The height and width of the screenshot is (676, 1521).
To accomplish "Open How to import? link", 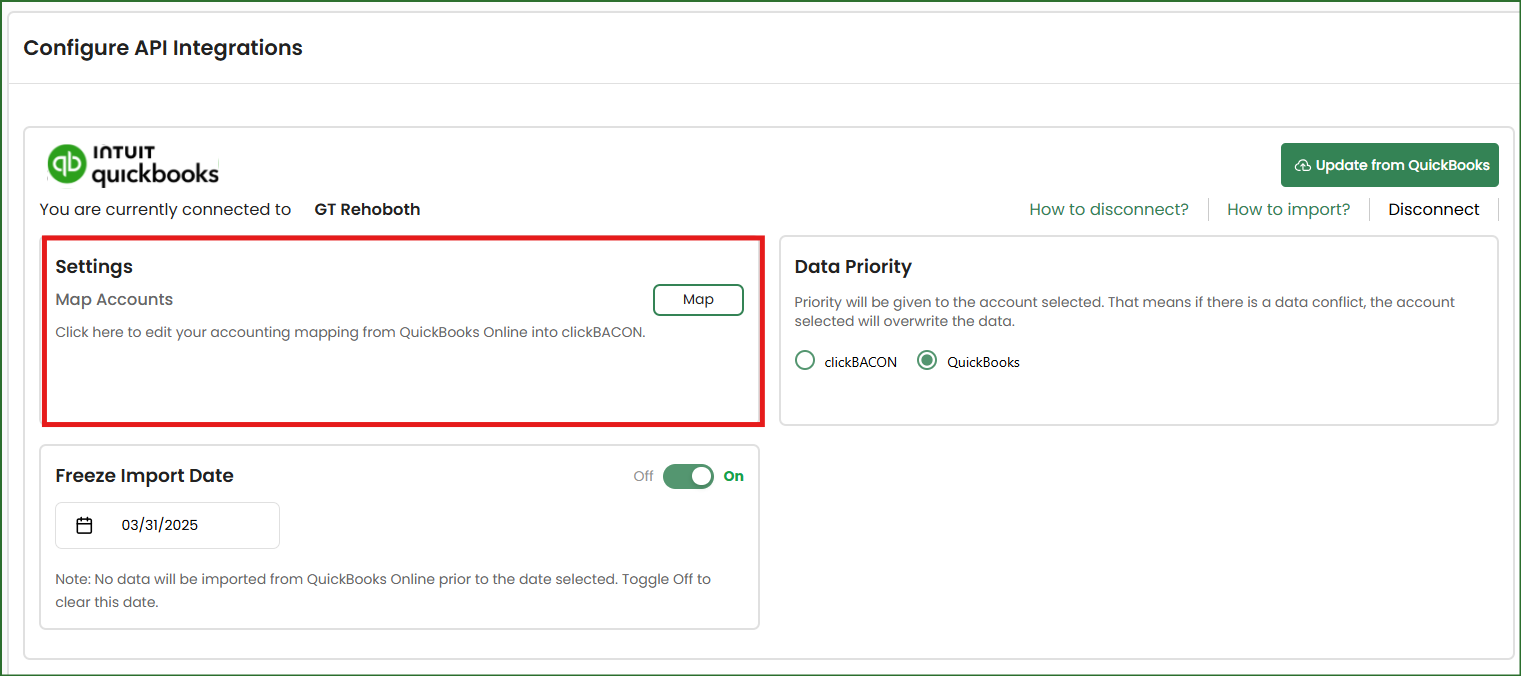I will pyautogui.click(x=1288, y=209).
